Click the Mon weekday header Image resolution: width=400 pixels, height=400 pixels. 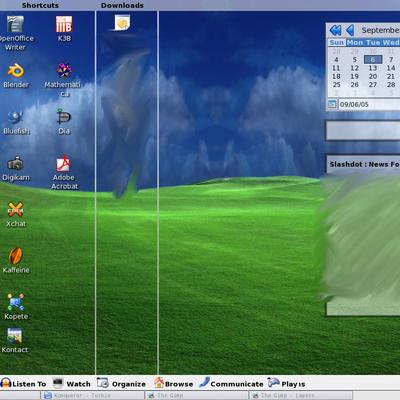click(355, 43)
